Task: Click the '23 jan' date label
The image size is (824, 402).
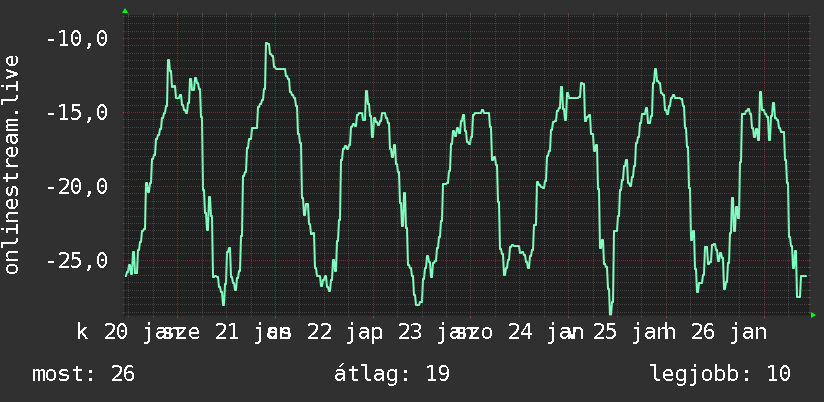Action: (x=436, y=333)
